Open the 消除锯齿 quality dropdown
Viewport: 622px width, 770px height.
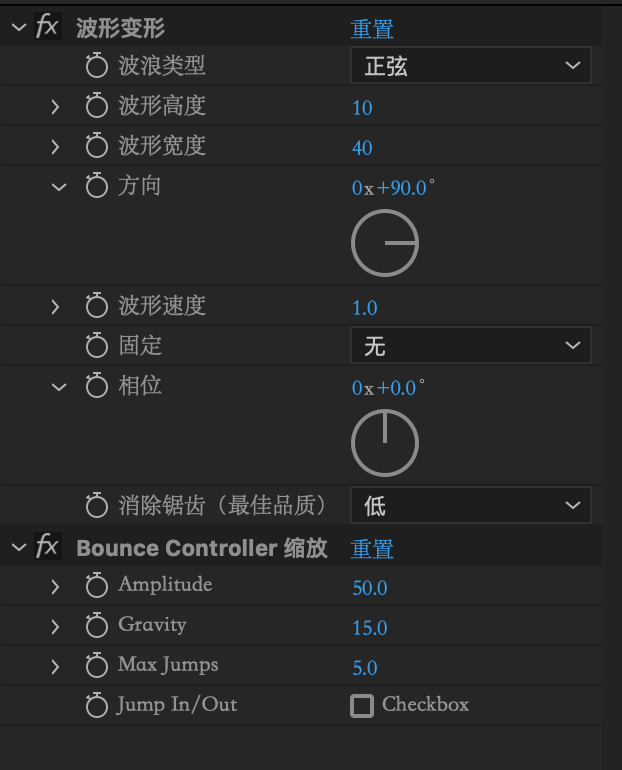coord(470,505)
